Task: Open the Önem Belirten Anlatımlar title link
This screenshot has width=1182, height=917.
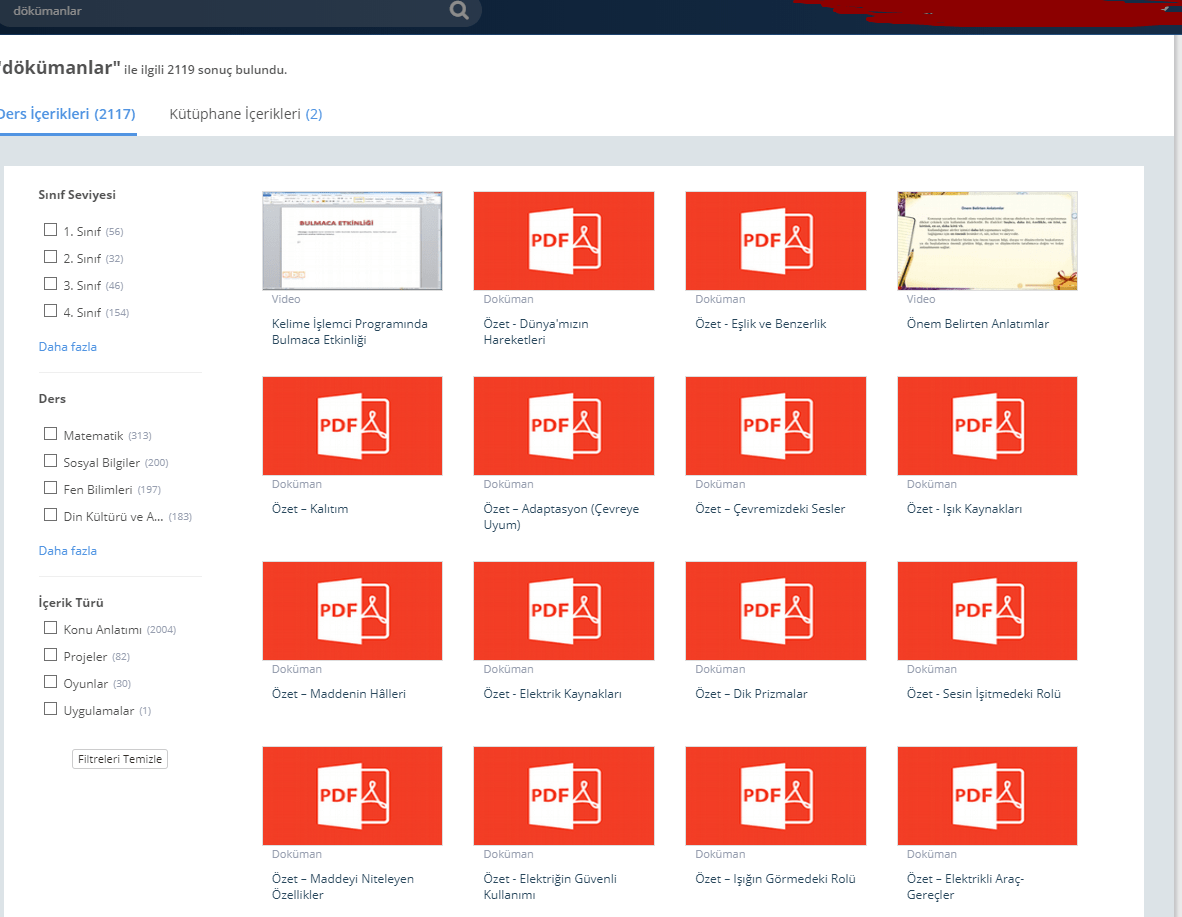Action: [978, 324]
